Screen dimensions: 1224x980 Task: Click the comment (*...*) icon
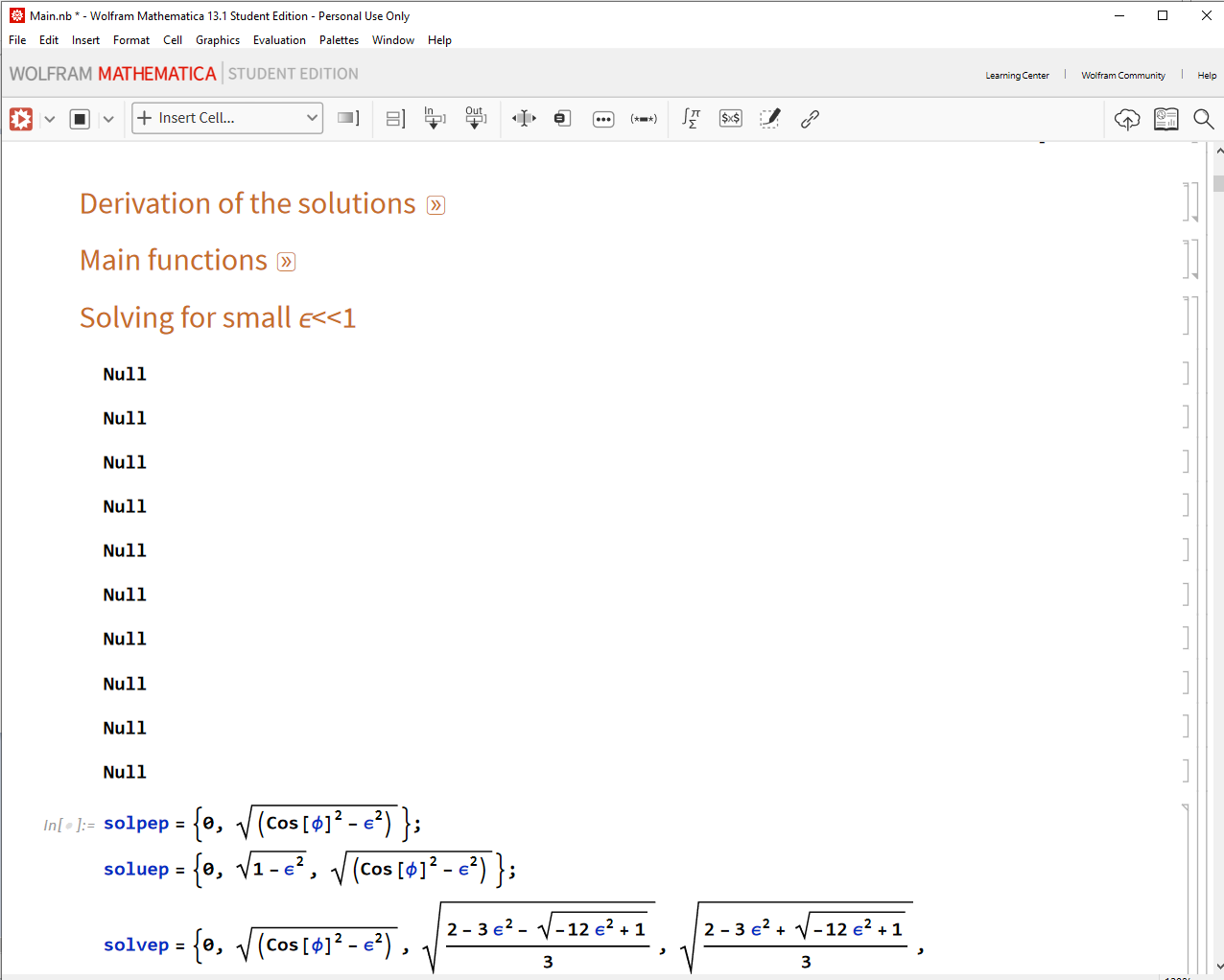pyautogui.click(x=644, y=119)
